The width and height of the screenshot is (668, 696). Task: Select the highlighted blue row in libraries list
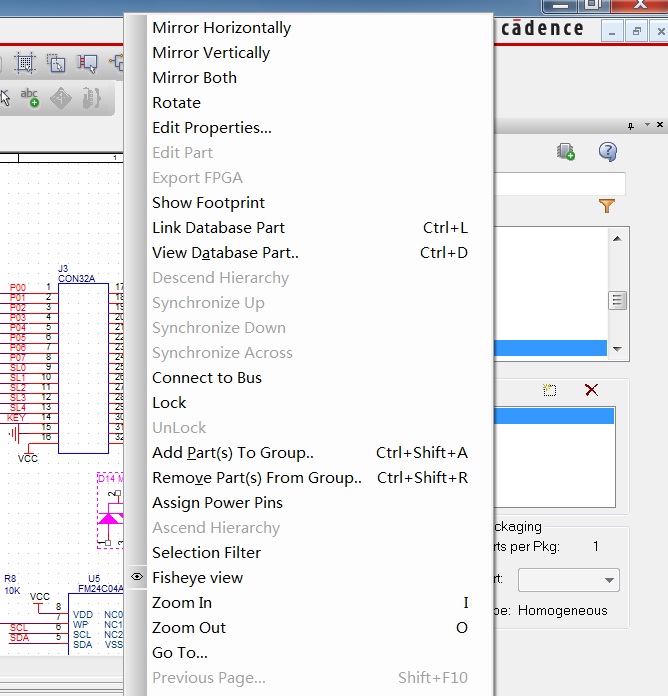[553, 416]
